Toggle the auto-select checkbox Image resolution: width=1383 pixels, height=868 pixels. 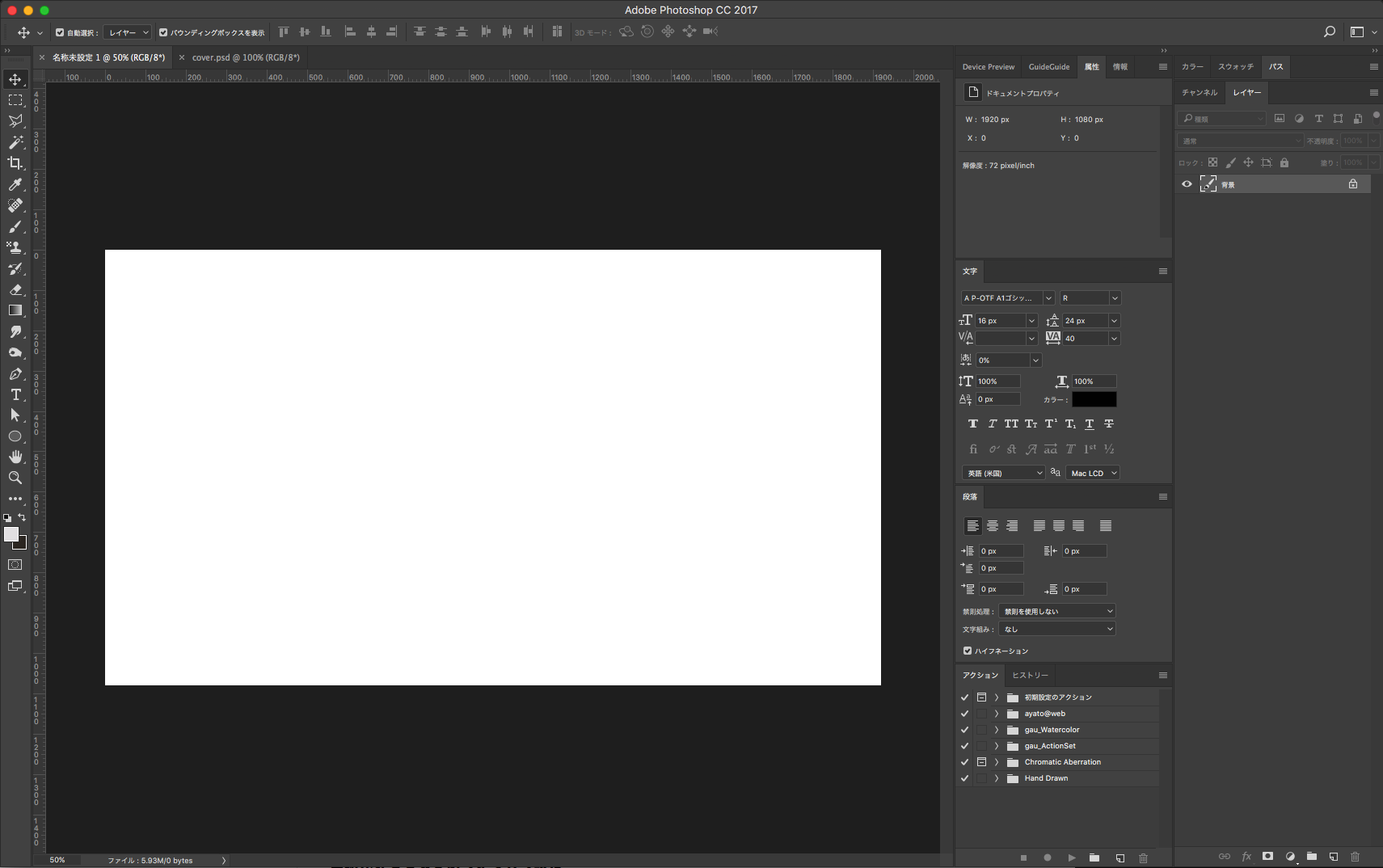click(60, 32)
